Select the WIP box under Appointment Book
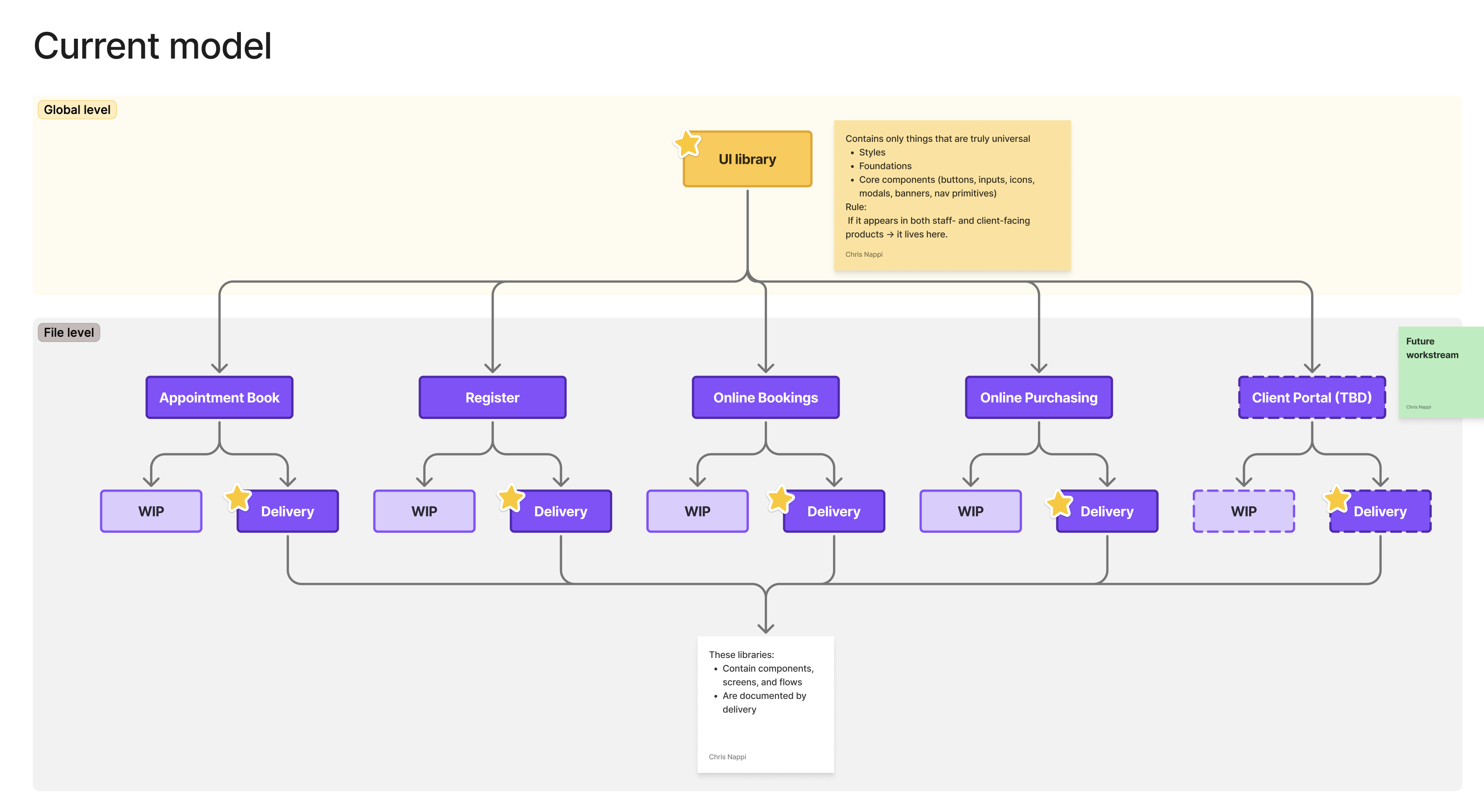This screenshot has height=812, width=1484. pyautogui.click(x=151, y=511)
